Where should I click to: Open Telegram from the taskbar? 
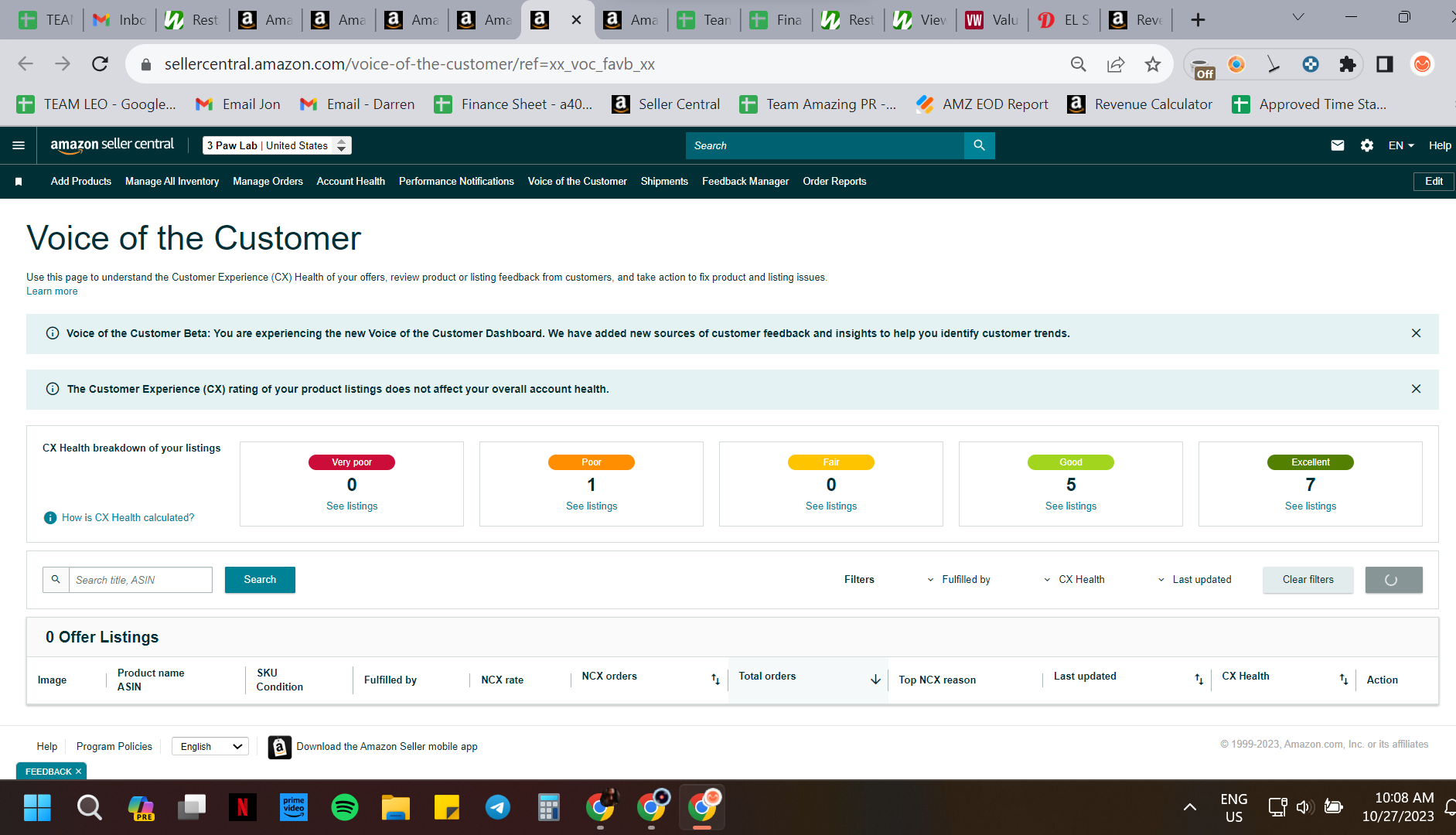[x=498, y=807]
